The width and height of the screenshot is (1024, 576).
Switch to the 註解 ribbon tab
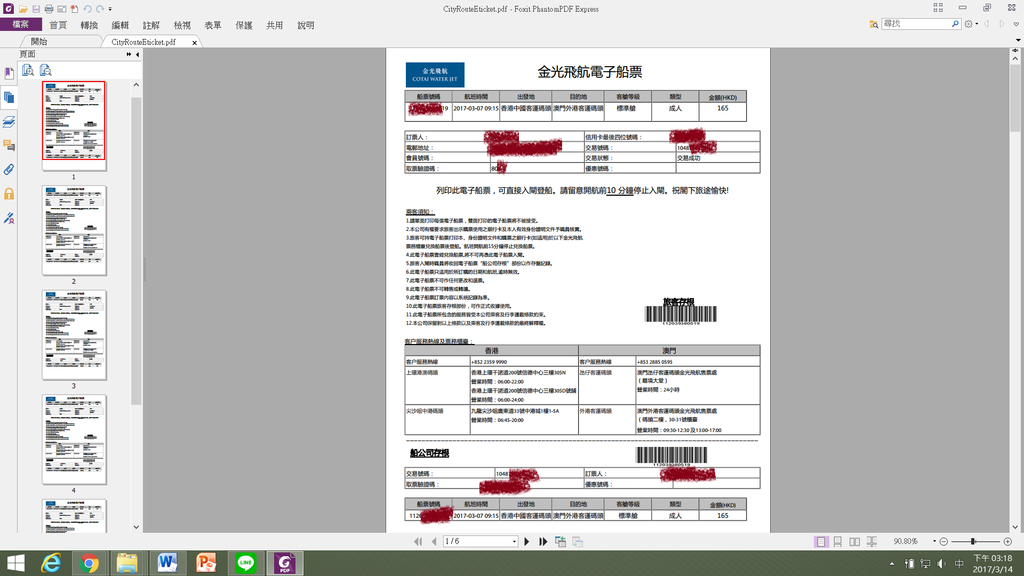[x=151, y=25]
